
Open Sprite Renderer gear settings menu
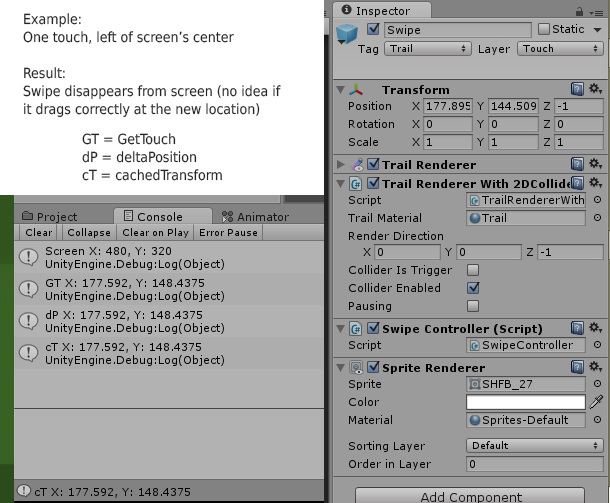pos(596,367)
